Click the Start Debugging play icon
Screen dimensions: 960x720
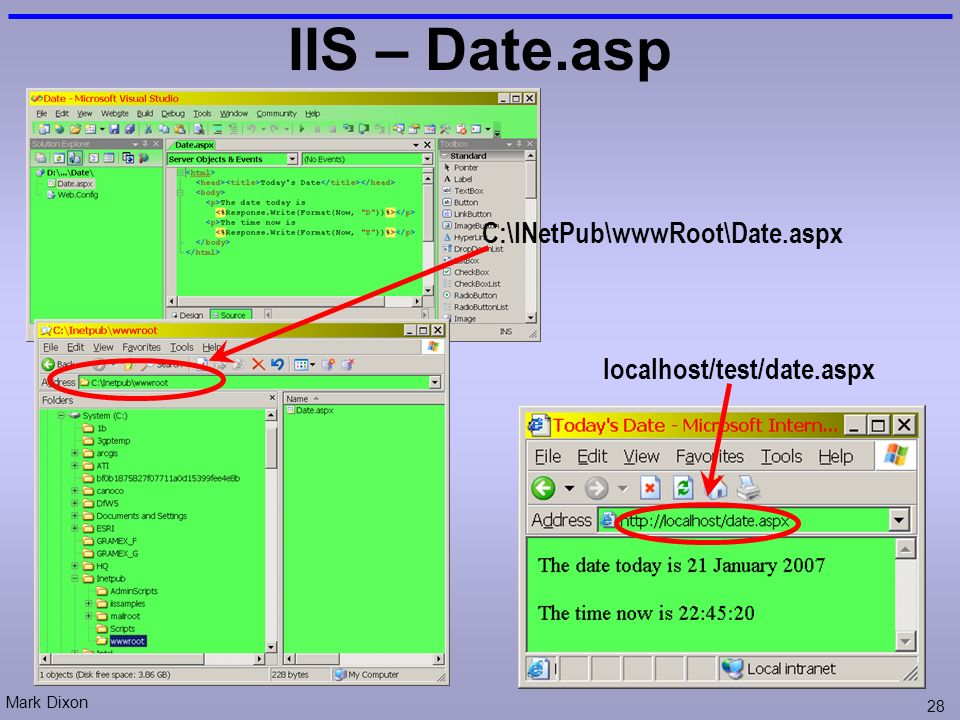(x=301, y=129)
